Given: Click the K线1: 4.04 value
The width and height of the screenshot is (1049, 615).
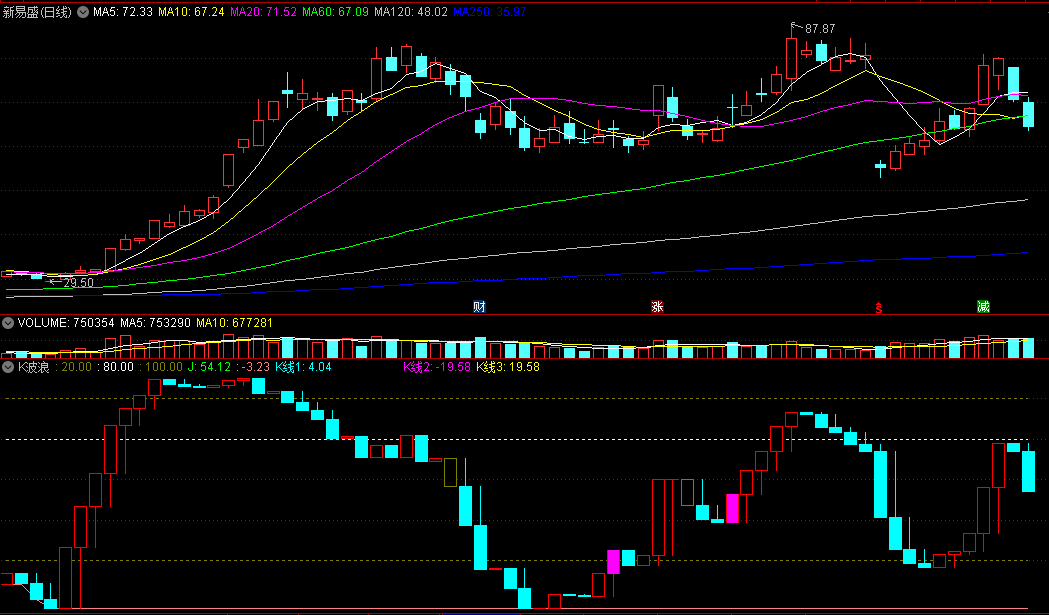Looking at the screenshot, I should (304, 367).
